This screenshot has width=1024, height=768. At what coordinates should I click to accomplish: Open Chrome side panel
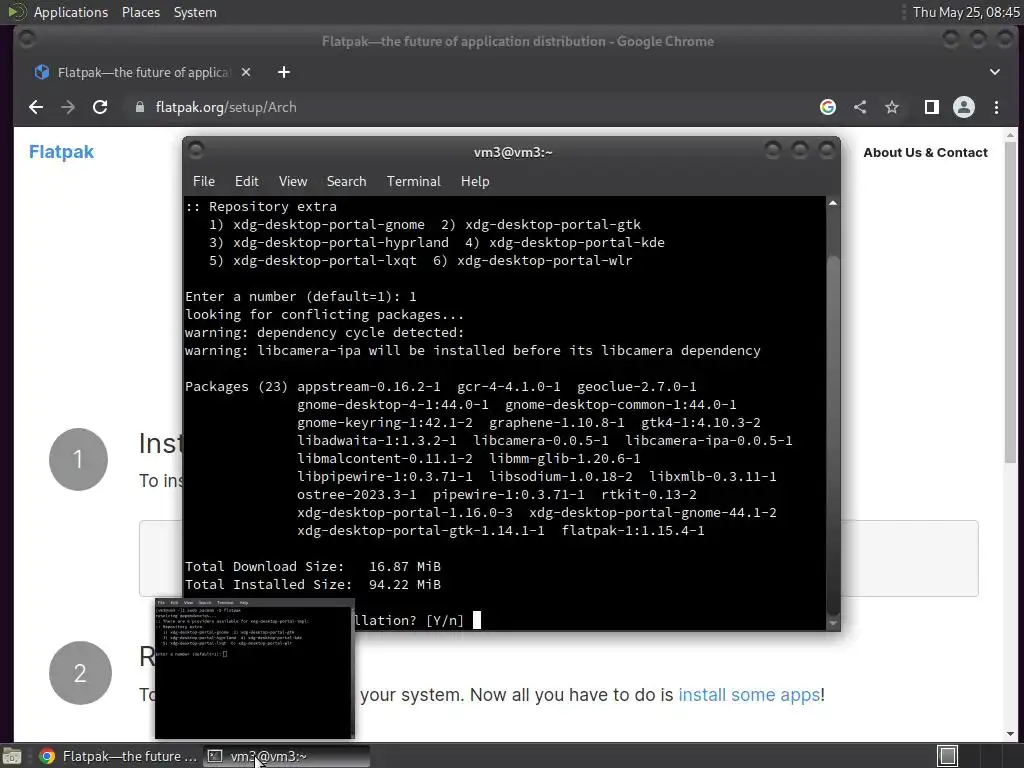click(932, 107)
